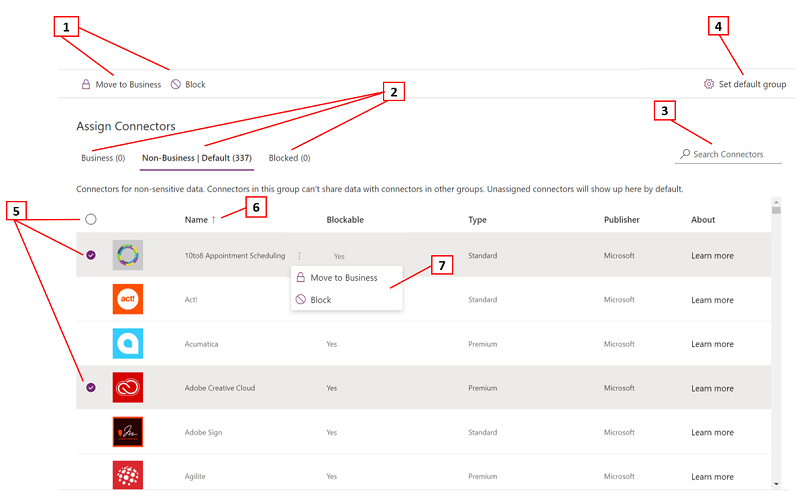Open Set default group settings
The height and width of the screenshot is (501, 800).
tap(745, 84)
